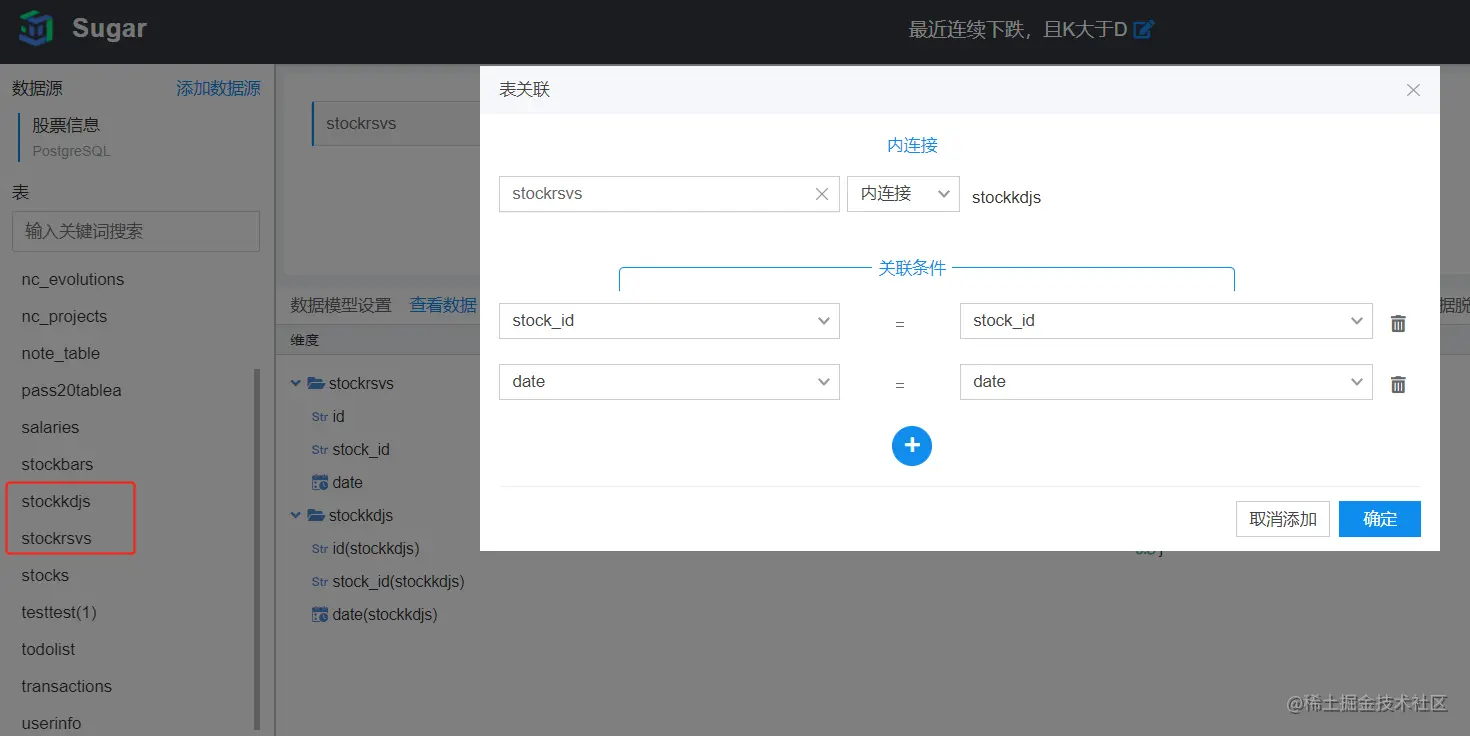Viewport: 1470px width, 736px height.
Task: Select nc_projects table
Action: coord(64,317)
